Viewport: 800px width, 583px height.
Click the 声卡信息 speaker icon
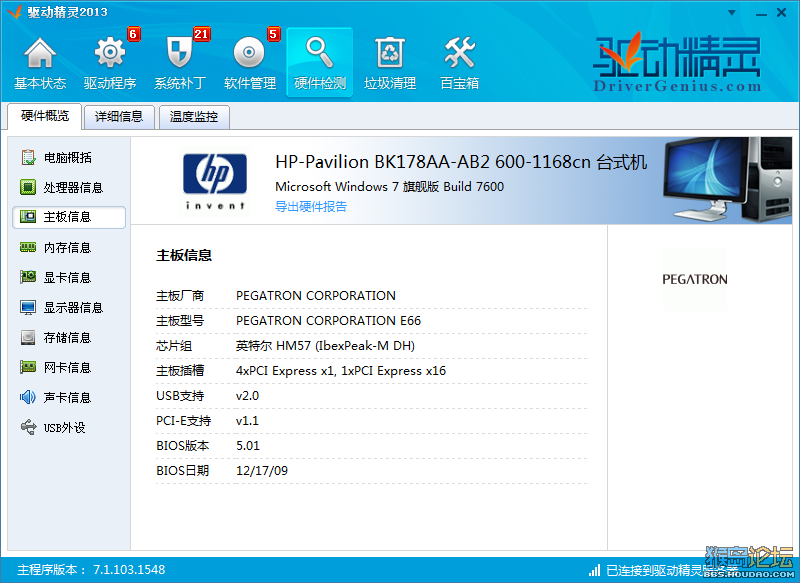pyautogui.click(x=28, y=397)
